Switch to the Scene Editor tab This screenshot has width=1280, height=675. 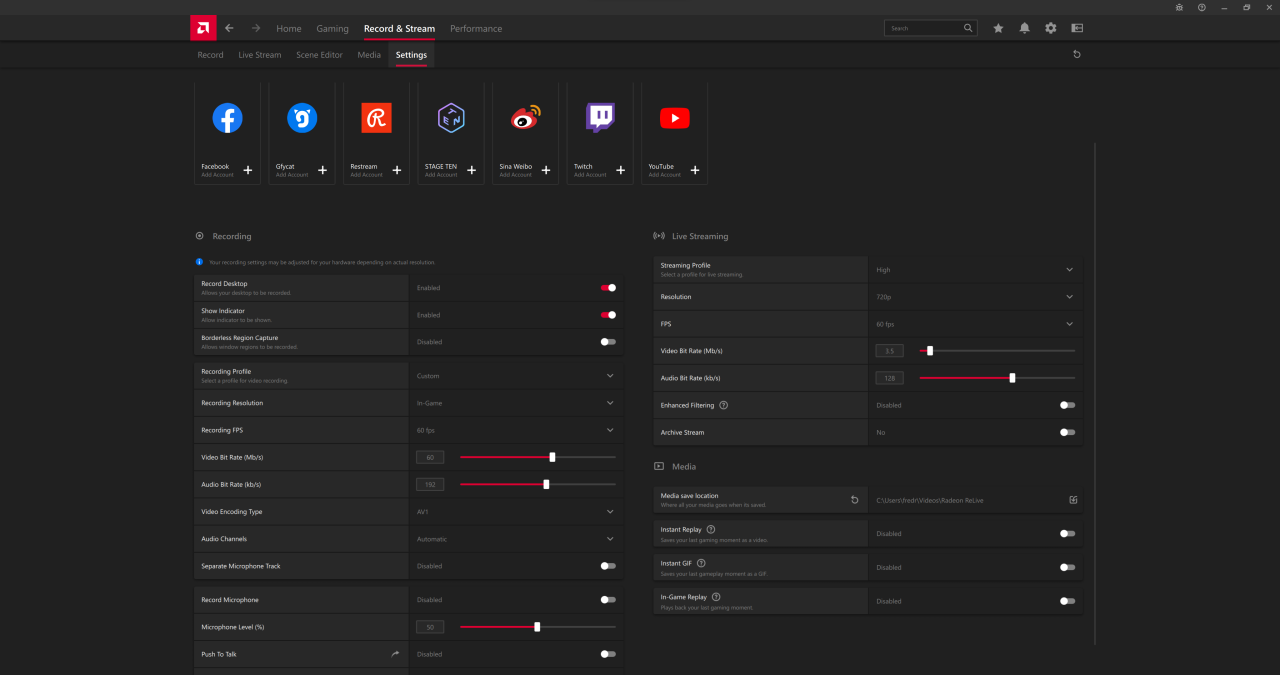tap(319, 55)
